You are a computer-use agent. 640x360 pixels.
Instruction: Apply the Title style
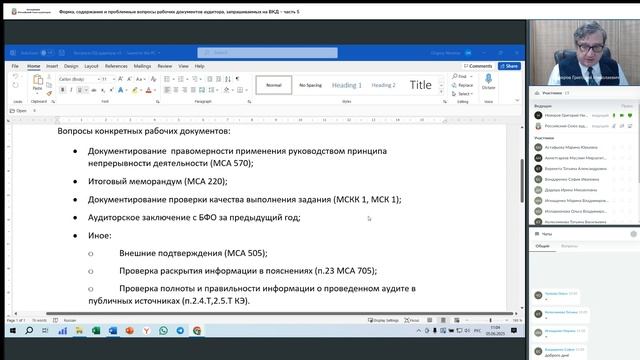pyautogui.click(x=420, y=85)
